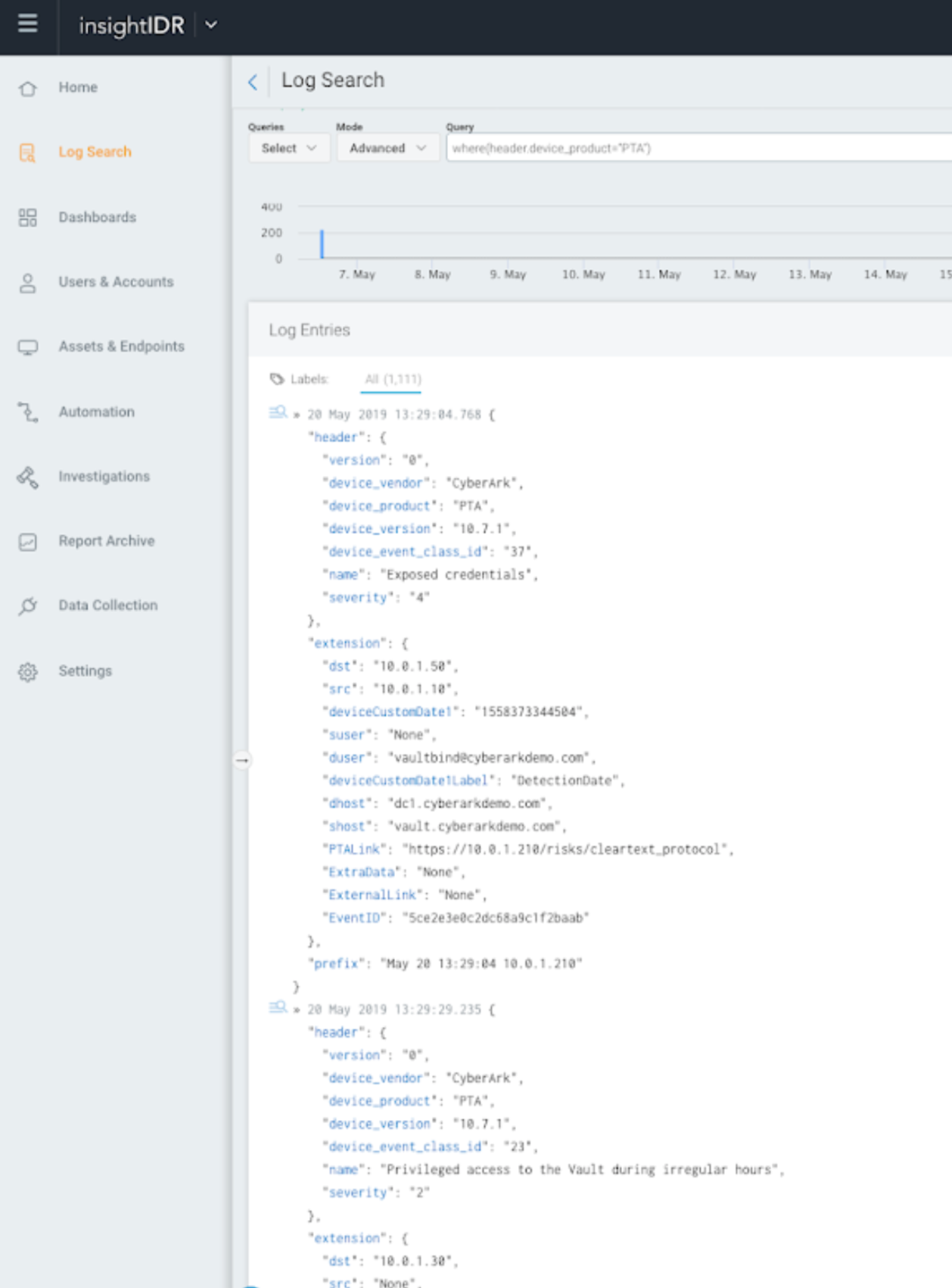Open Data Collection page

point(108,605)
